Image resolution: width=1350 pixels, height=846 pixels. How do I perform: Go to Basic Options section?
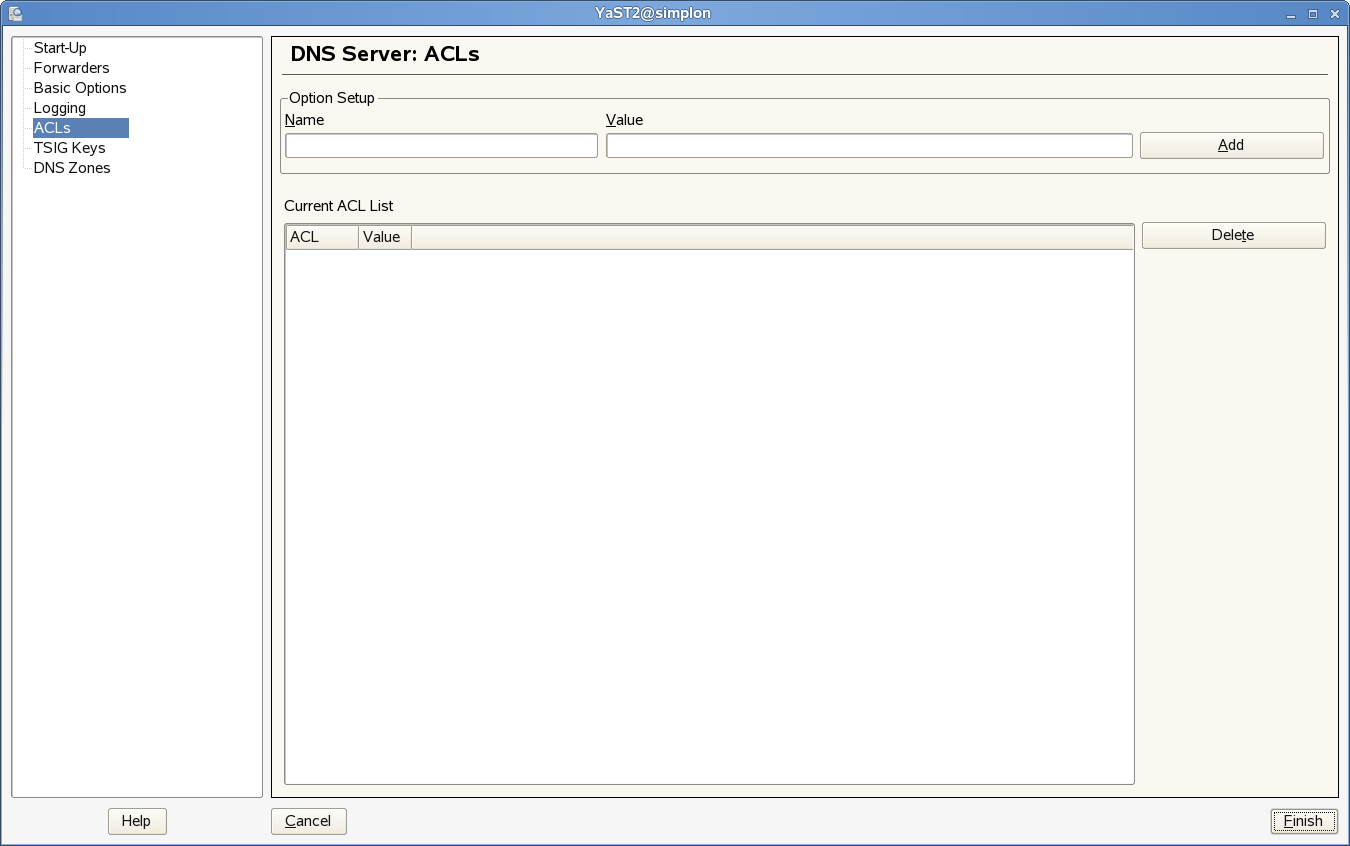80,88
